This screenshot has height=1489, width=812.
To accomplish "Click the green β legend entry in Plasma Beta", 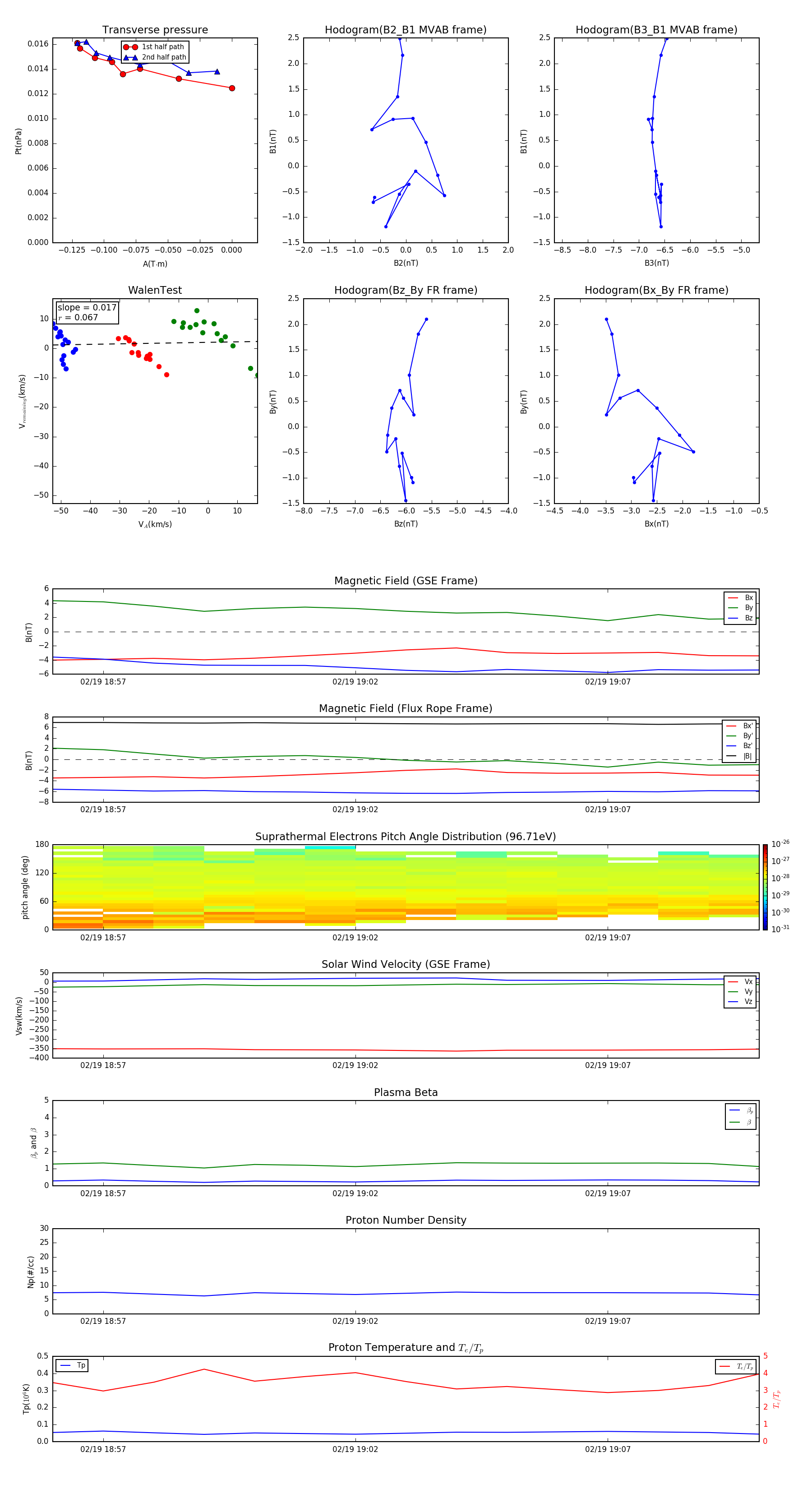I will tap(740, 1122).
